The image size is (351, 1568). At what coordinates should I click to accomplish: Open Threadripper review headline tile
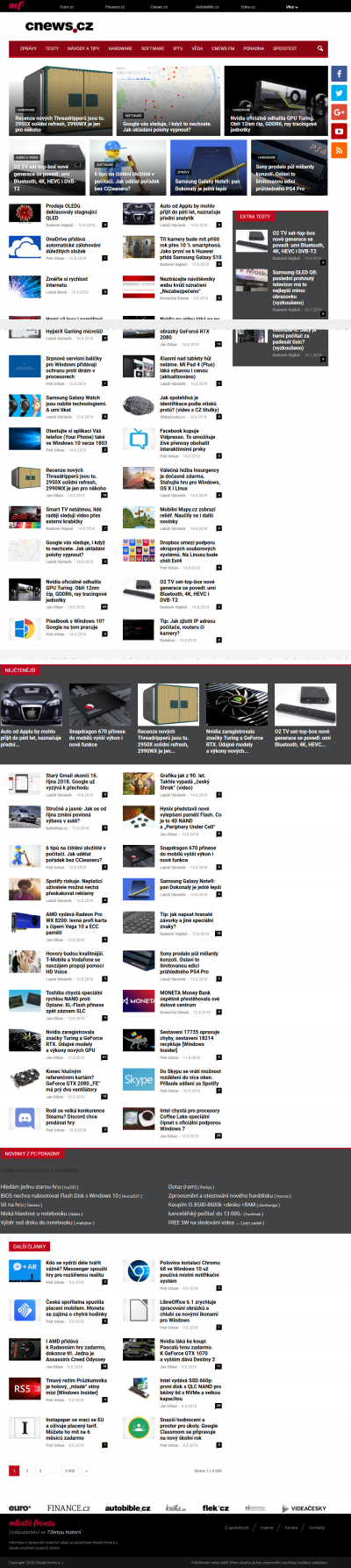point(62,101)
